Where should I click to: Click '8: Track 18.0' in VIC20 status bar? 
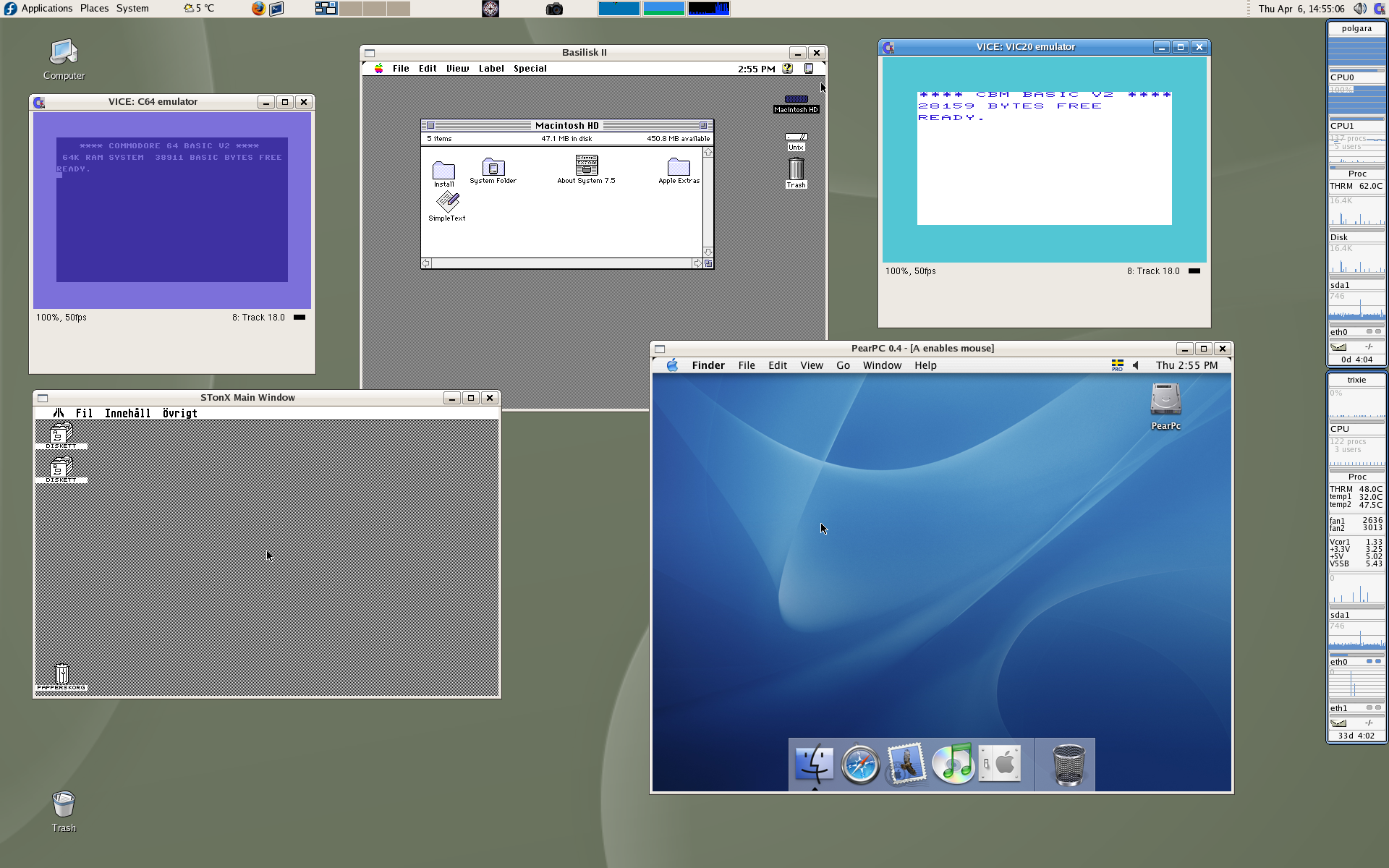1153,271
